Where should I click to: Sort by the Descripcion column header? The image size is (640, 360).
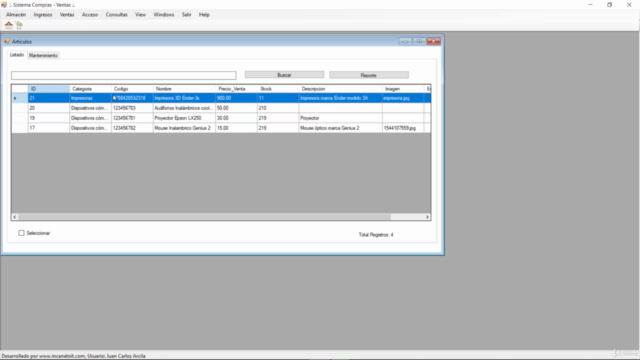(340, 89)
